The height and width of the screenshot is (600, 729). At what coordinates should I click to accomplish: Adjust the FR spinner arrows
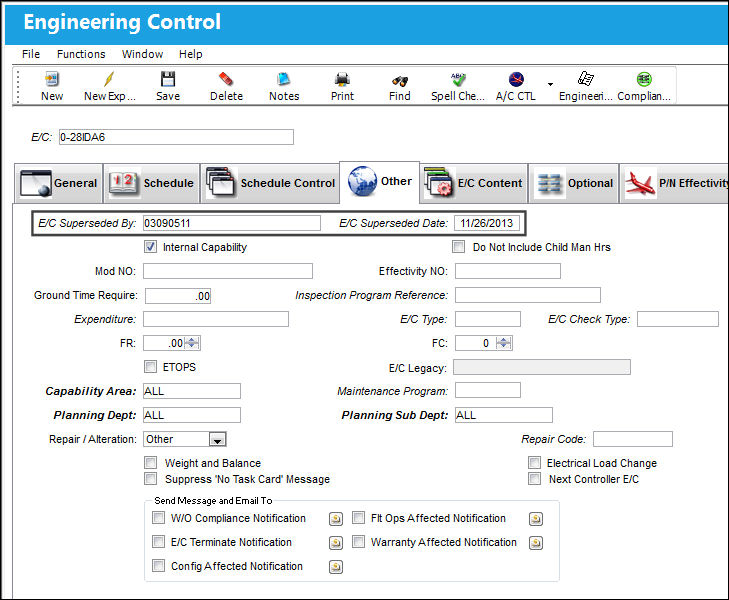coord(192,343)
